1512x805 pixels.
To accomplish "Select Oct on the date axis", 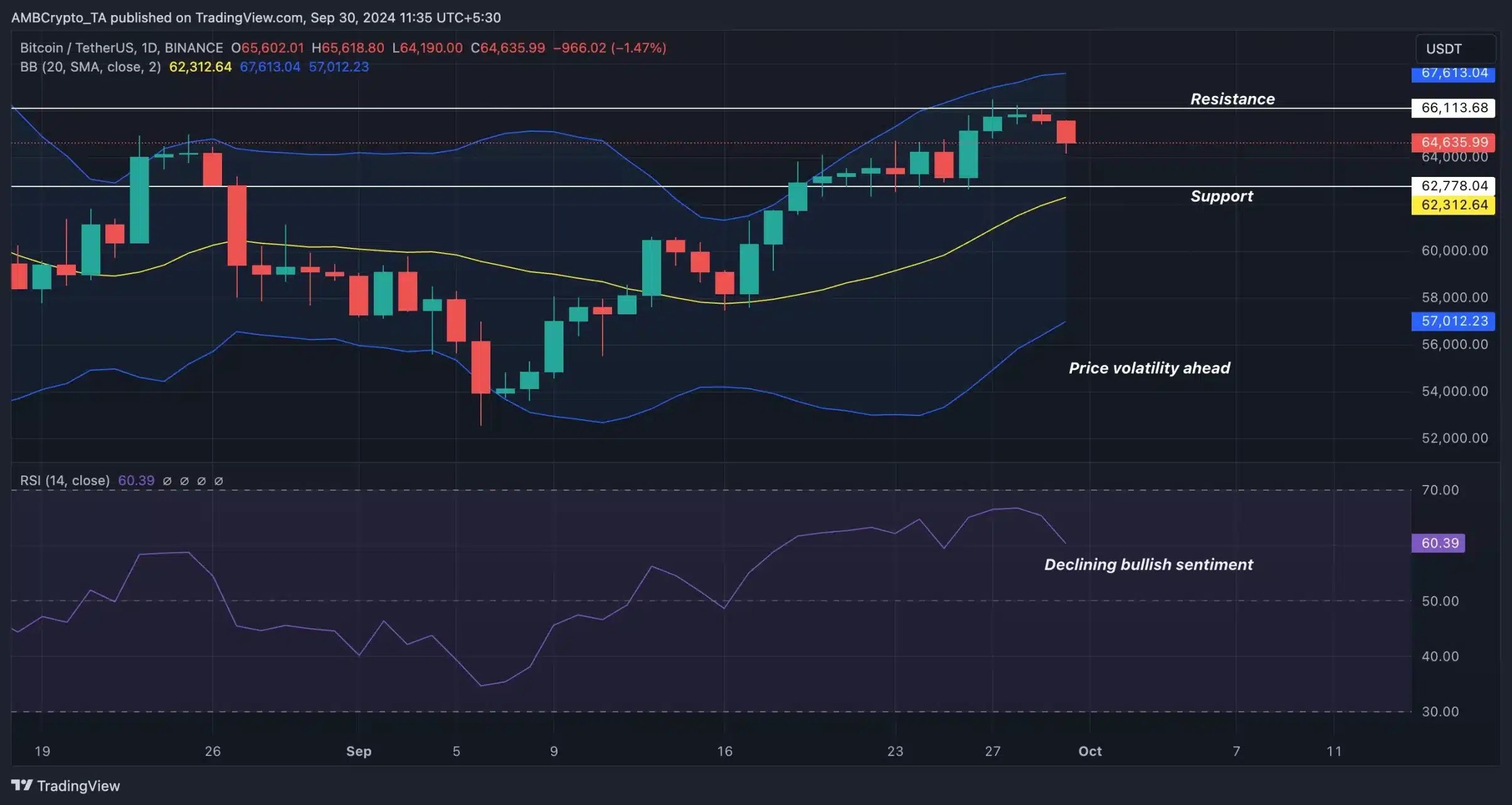I will pos(1090,751).
